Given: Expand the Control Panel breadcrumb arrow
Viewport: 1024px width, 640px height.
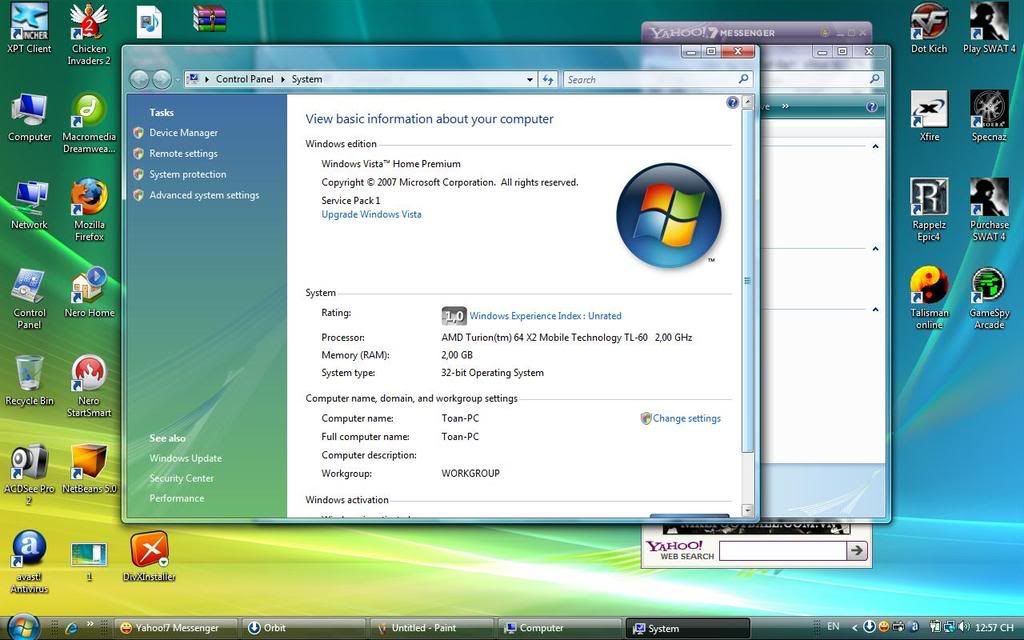Looking at the screenshot, I should click(283, 79).
